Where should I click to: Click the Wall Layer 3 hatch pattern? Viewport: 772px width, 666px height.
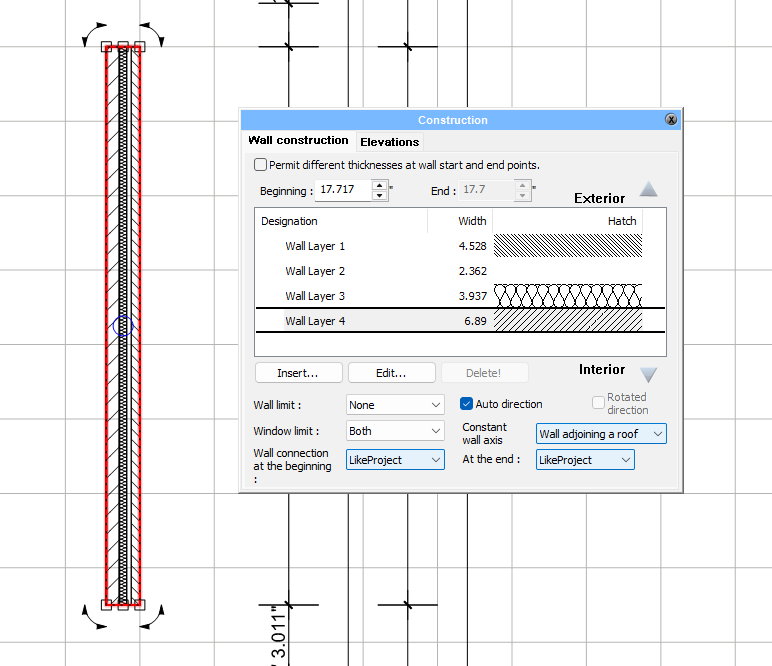pos(568,295)
